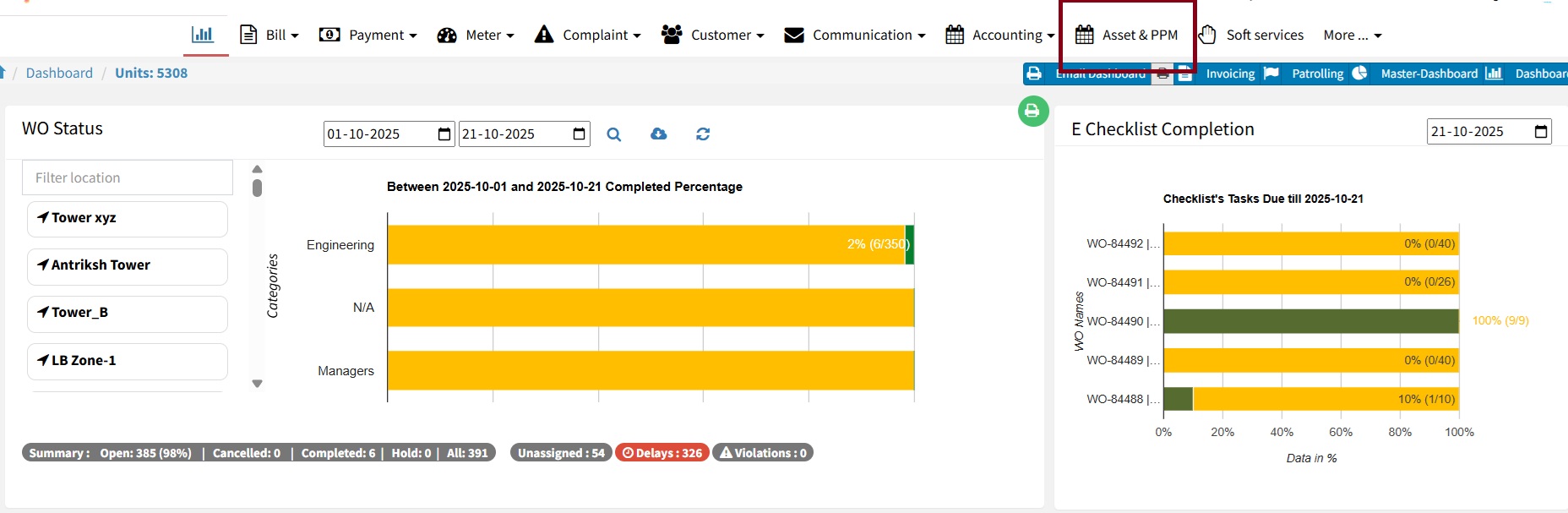Click the Filter location input field

click(x=128, y=177)
